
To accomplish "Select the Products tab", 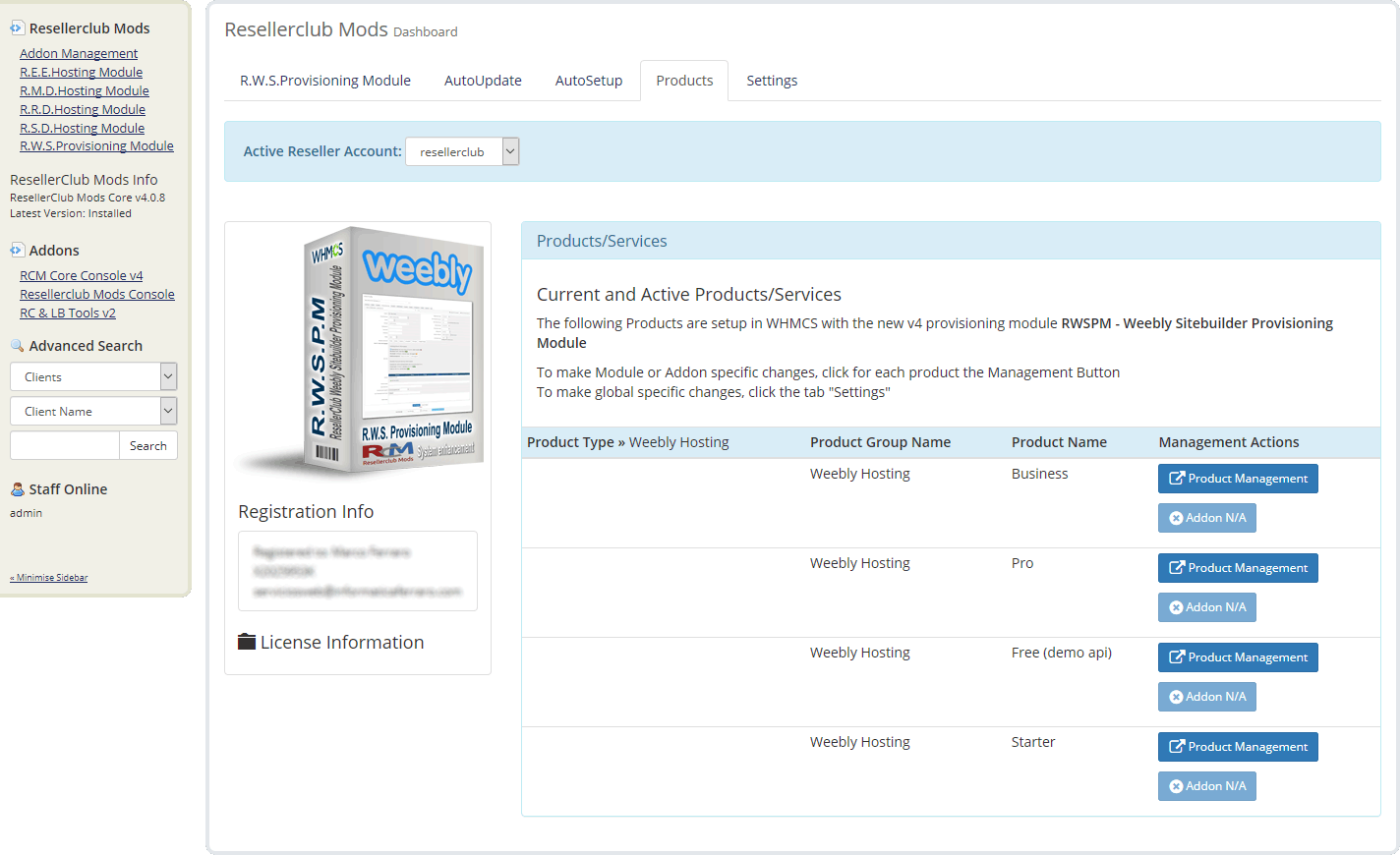I will coord(684,81).
